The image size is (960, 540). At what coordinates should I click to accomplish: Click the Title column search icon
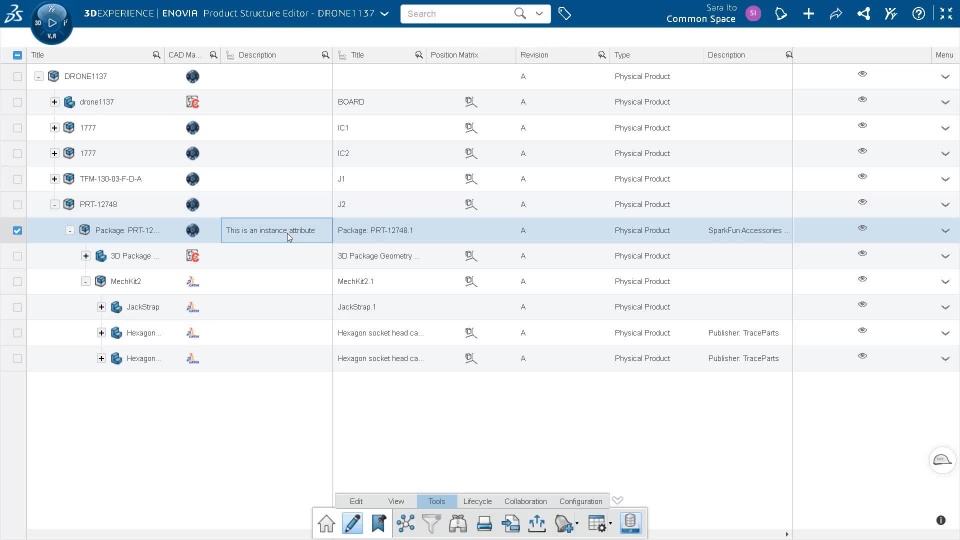[156, 55]
